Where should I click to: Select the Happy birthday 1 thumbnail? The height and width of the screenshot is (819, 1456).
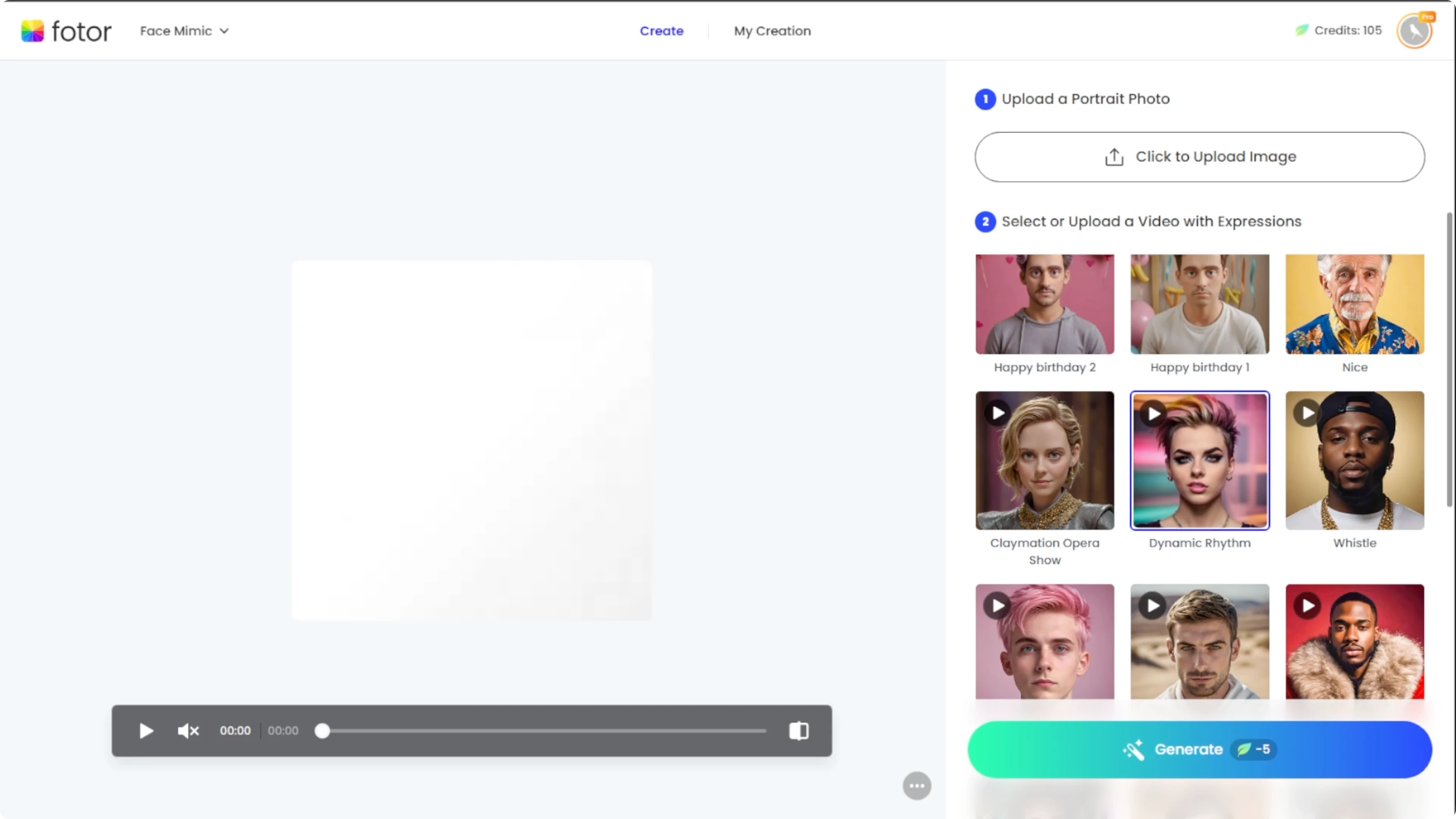point(1199,304)
